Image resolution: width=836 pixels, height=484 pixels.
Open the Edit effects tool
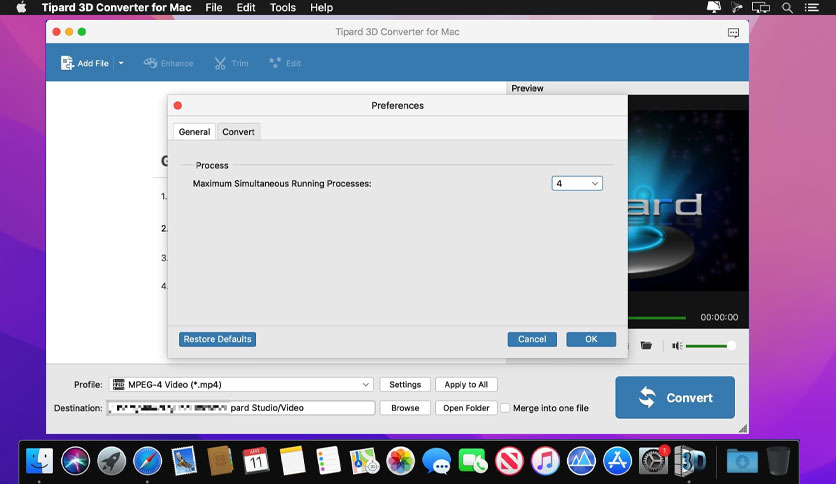tap(285, 63)
